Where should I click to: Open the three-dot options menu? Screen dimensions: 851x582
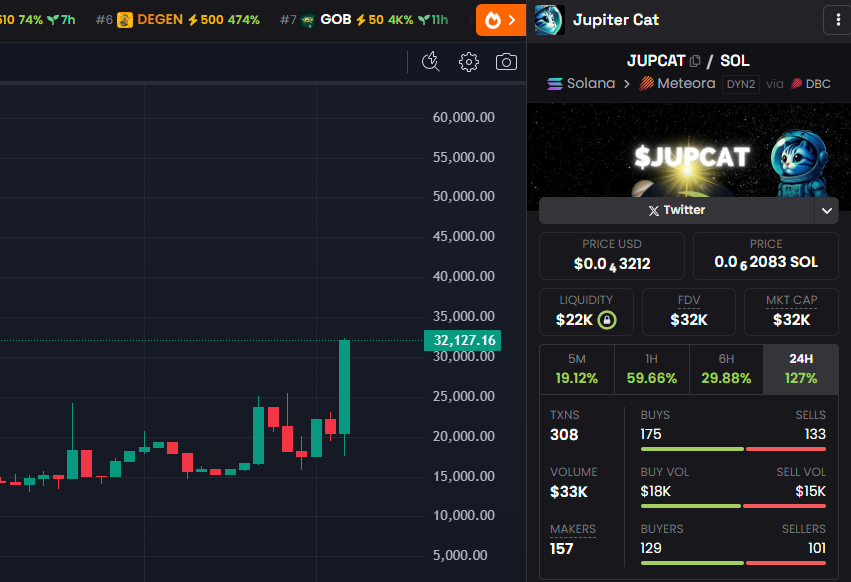838,20
